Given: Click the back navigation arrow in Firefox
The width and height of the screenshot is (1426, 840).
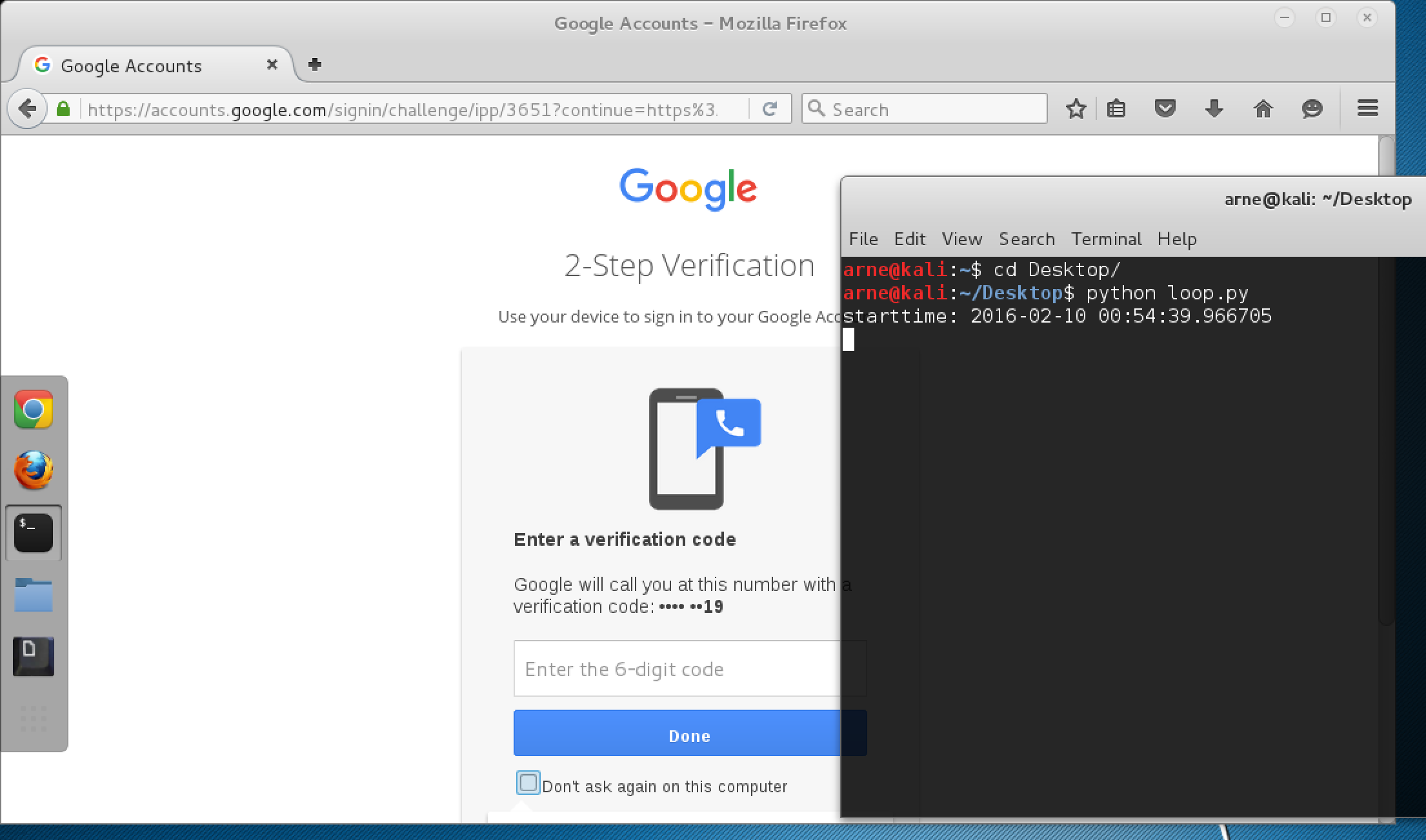Looking at the screenshot, I should [28, 110].
